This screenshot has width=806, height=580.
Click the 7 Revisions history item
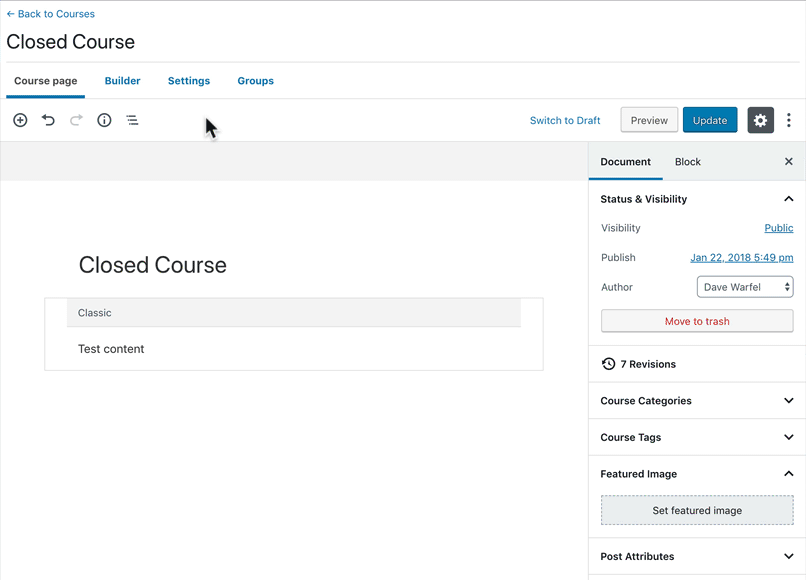pos(647,364)
